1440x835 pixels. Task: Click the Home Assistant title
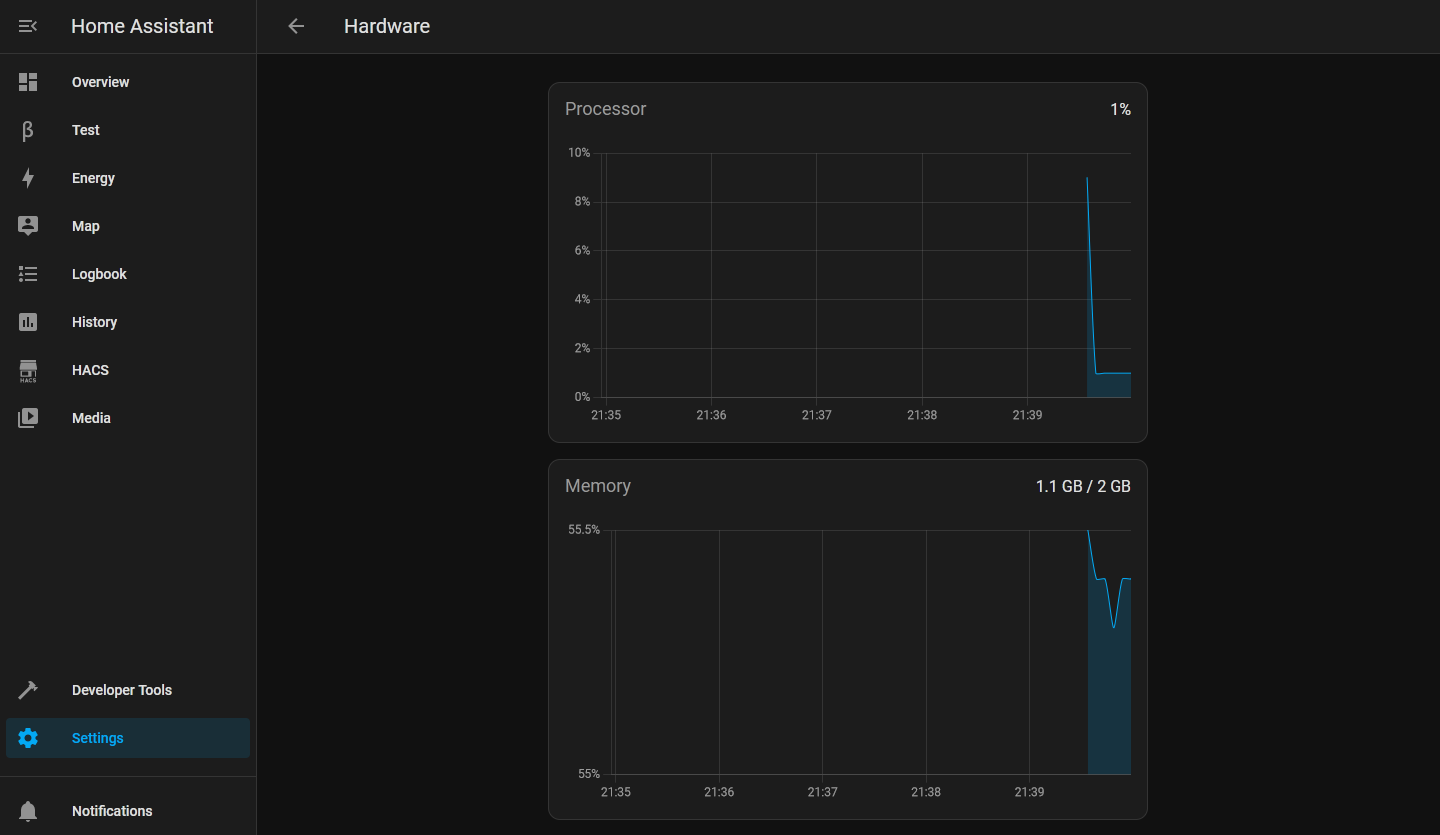142,26
